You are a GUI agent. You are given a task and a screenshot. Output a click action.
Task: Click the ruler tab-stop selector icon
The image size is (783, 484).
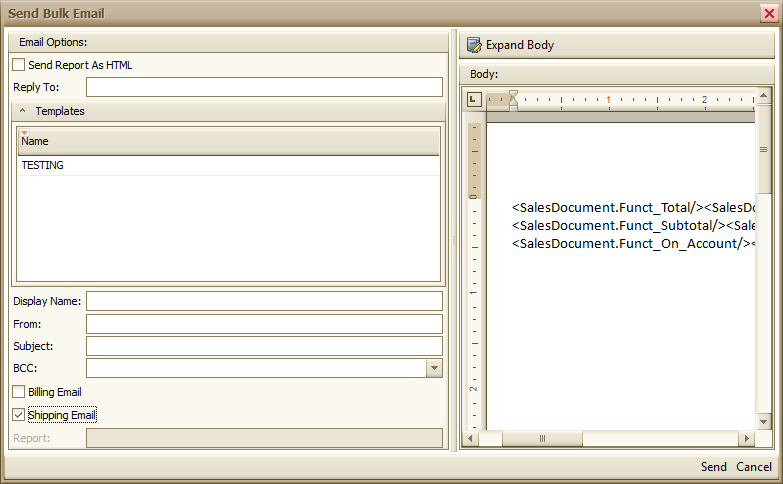474,99
